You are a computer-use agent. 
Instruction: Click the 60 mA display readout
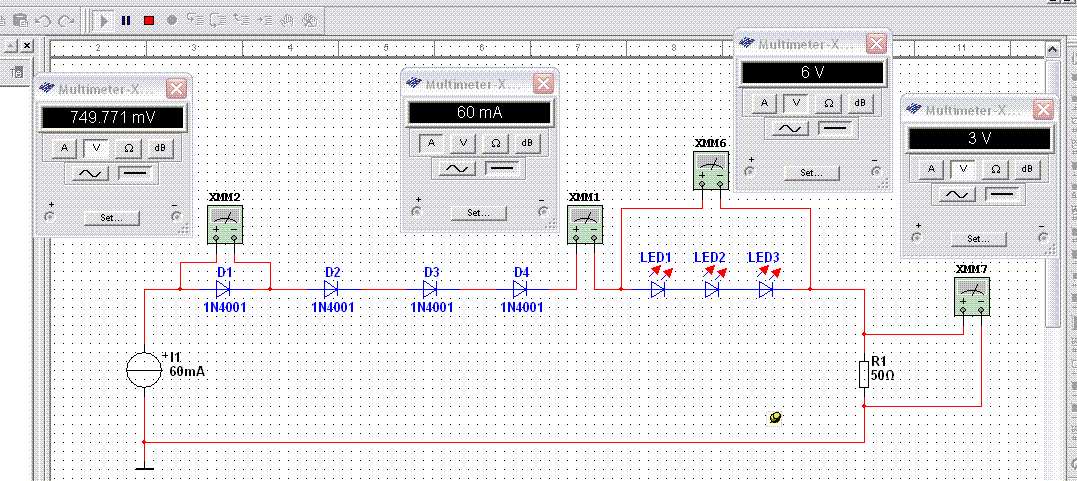[x=479, y=113]
